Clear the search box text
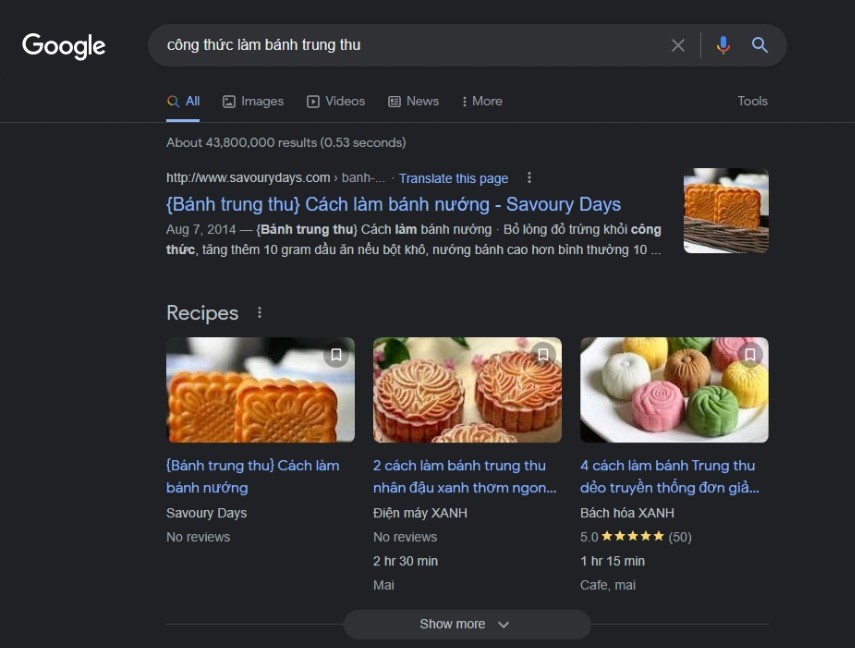This screenshot has height=648, width=855. click(678, 45)
